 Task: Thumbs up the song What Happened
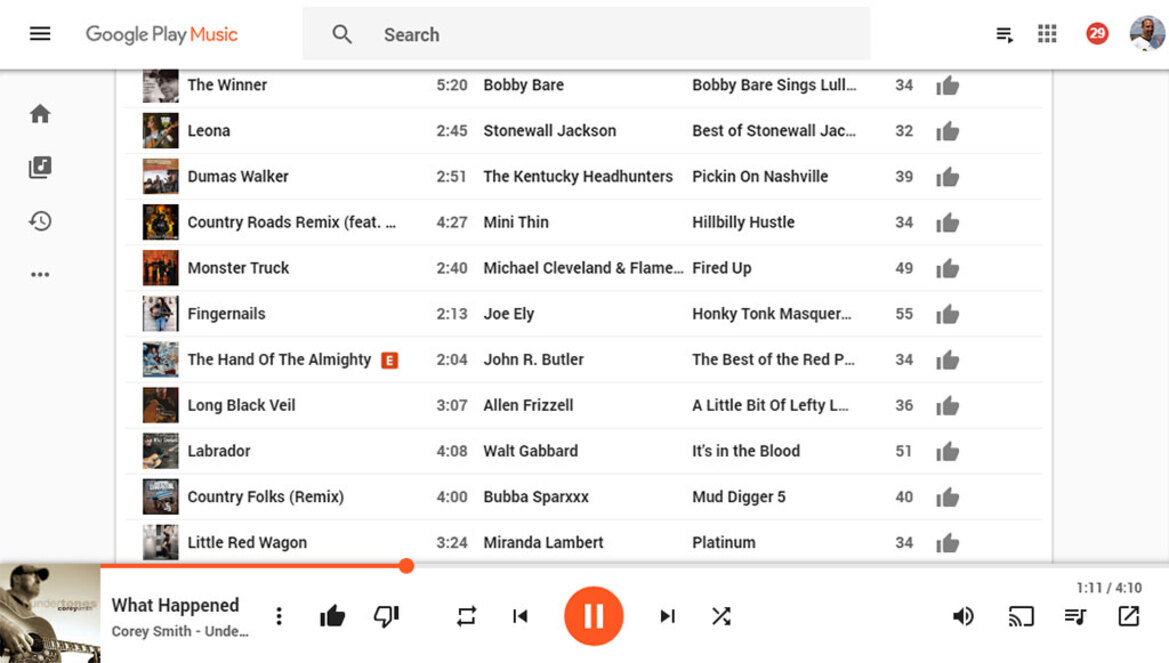[332, 616]
